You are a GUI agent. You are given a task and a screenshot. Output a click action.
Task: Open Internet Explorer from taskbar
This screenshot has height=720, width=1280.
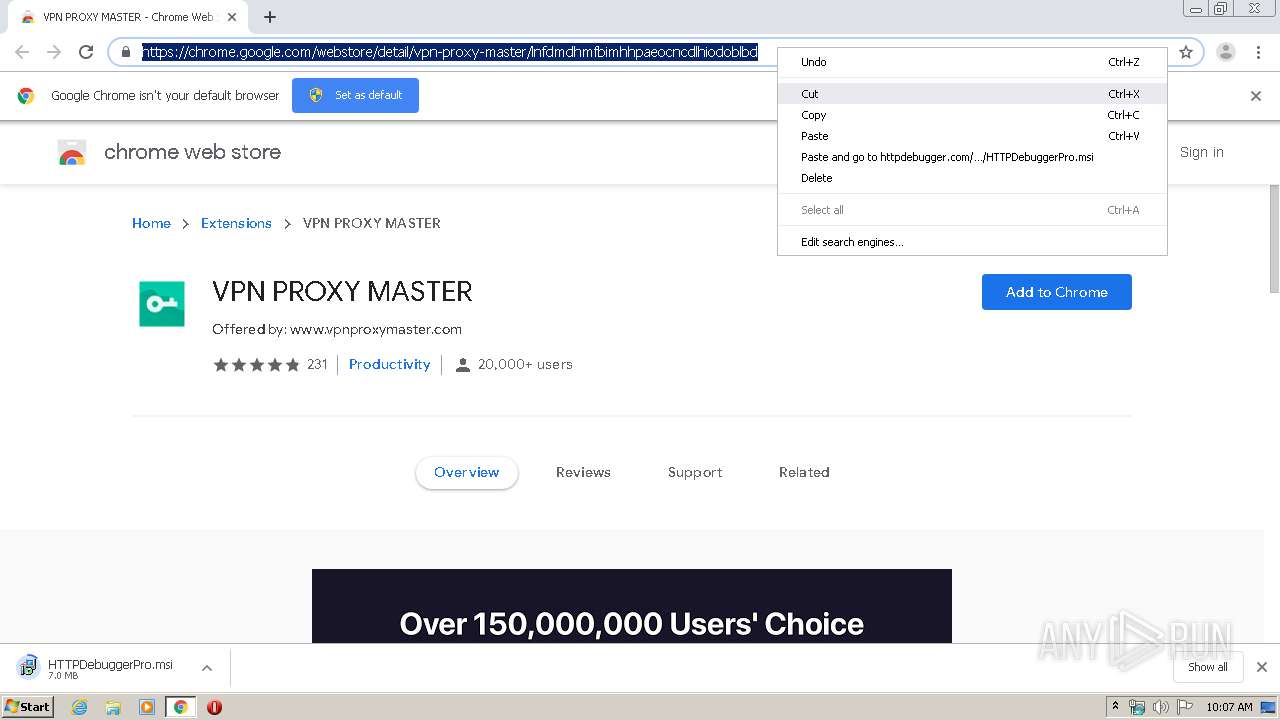pos(79,707)
